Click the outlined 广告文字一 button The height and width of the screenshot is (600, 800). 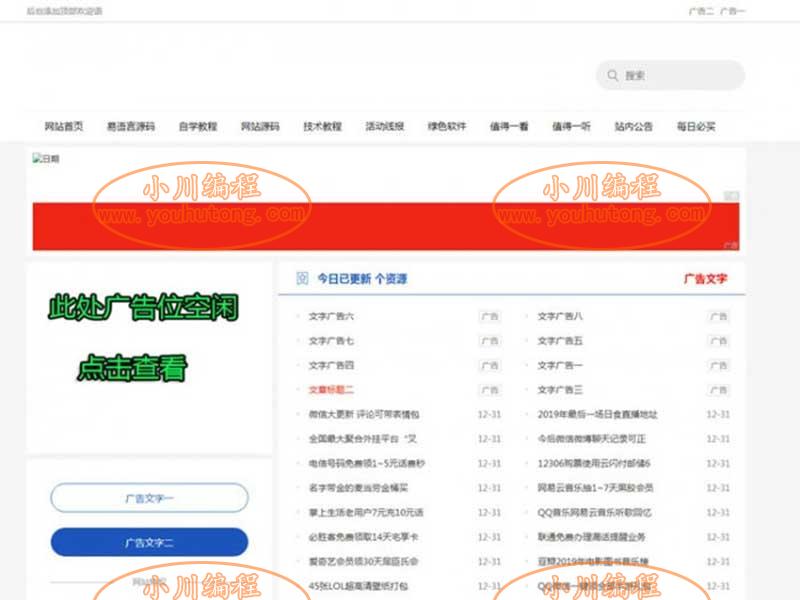(x=149, y=498)
